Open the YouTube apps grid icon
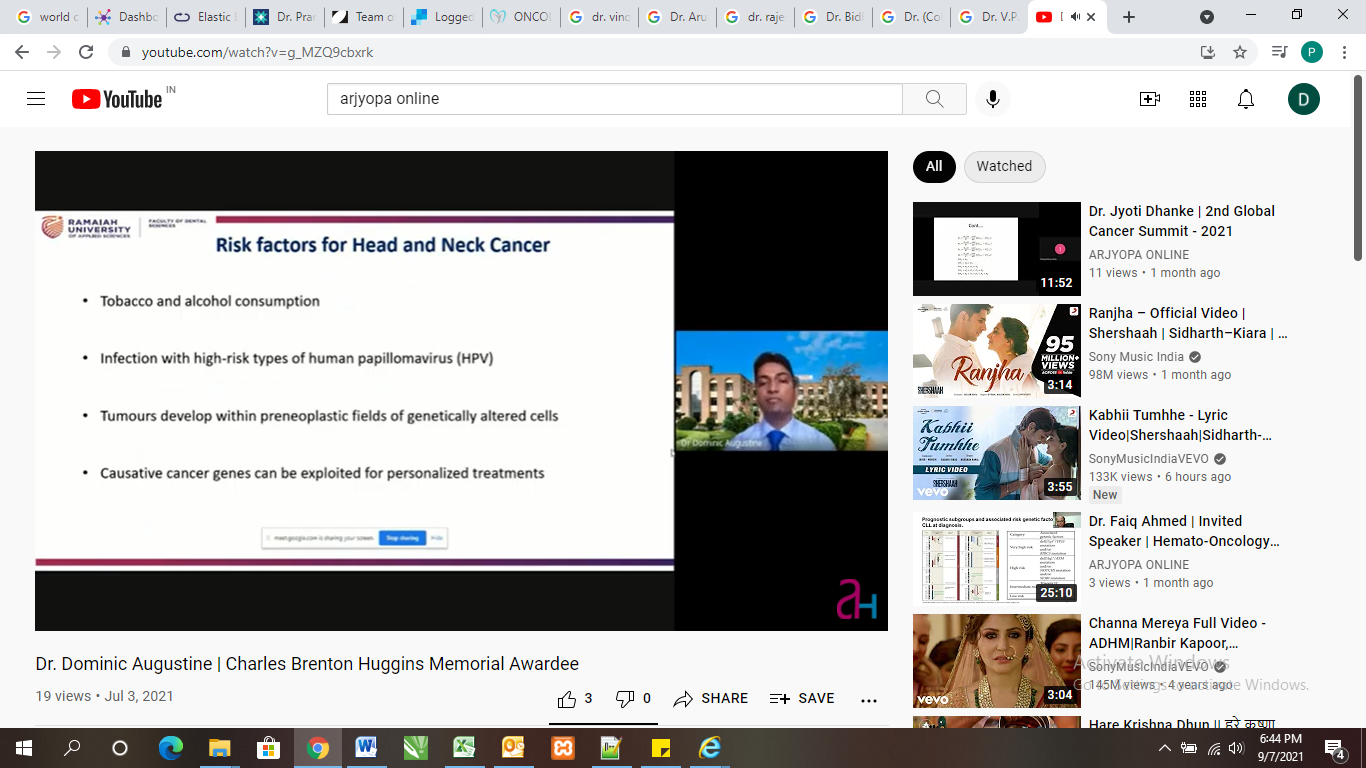 (x=1198, y=99)
